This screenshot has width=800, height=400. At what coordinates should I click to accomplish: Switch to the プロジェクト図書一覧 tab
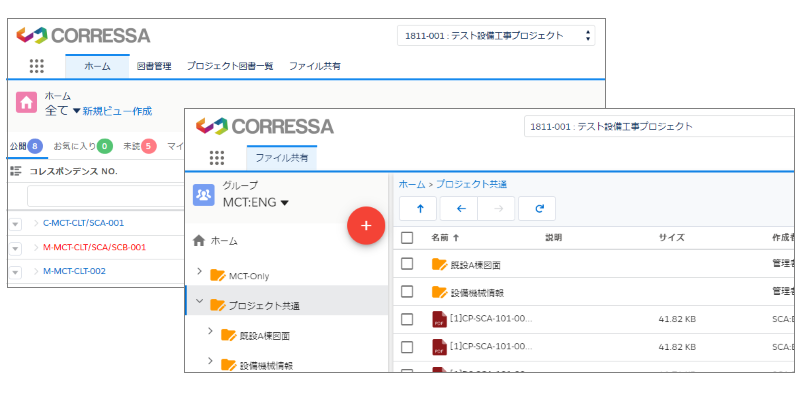click(x=230, y=66)
